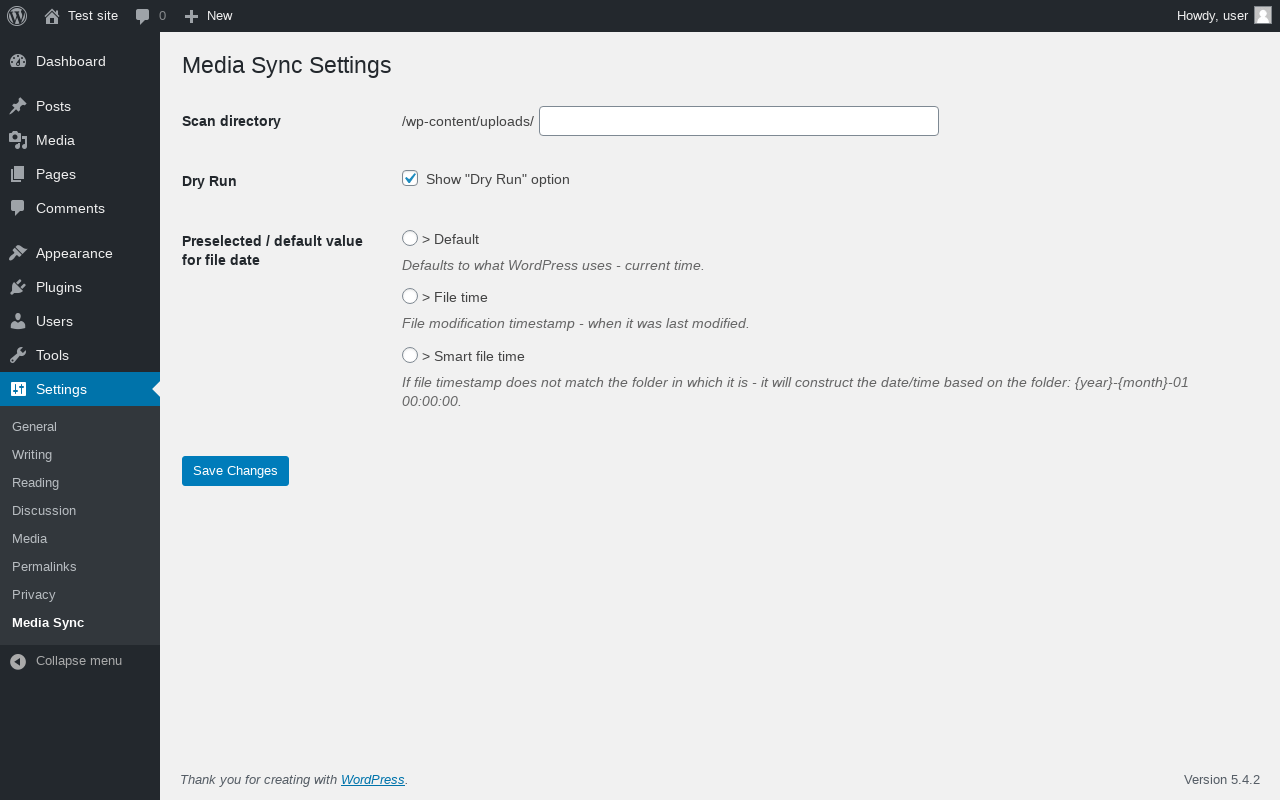Open the Dashboard menu item
Image resolution: width=1280 pixels, height=800 pixels.
80,61
